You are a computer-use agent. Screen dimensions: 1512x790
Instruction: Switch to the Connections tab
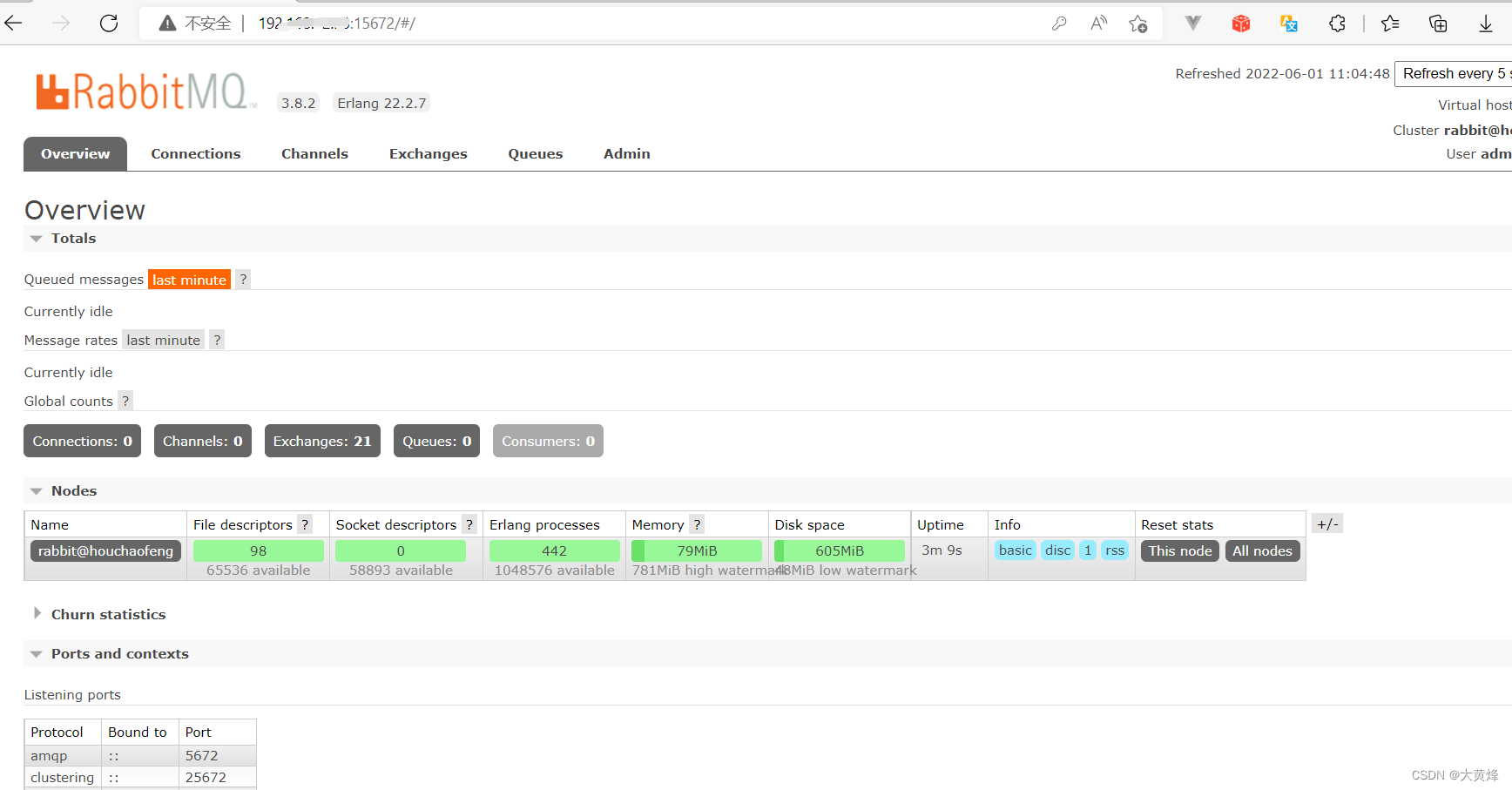pyautogui.click(x=196, y=154)
